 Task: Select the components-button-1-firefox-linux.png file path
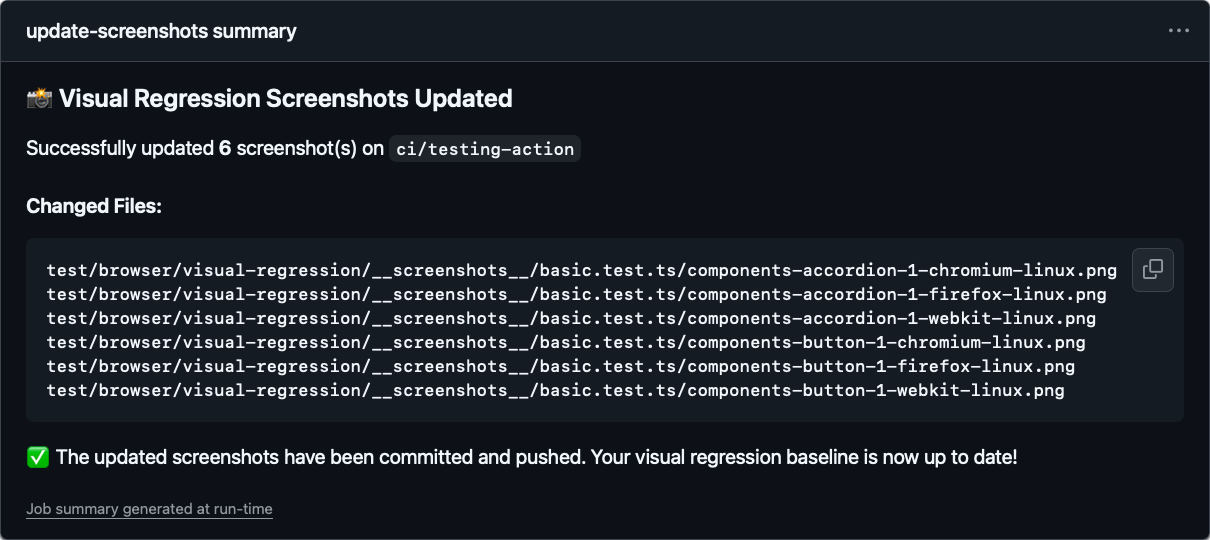coord(560,367)
